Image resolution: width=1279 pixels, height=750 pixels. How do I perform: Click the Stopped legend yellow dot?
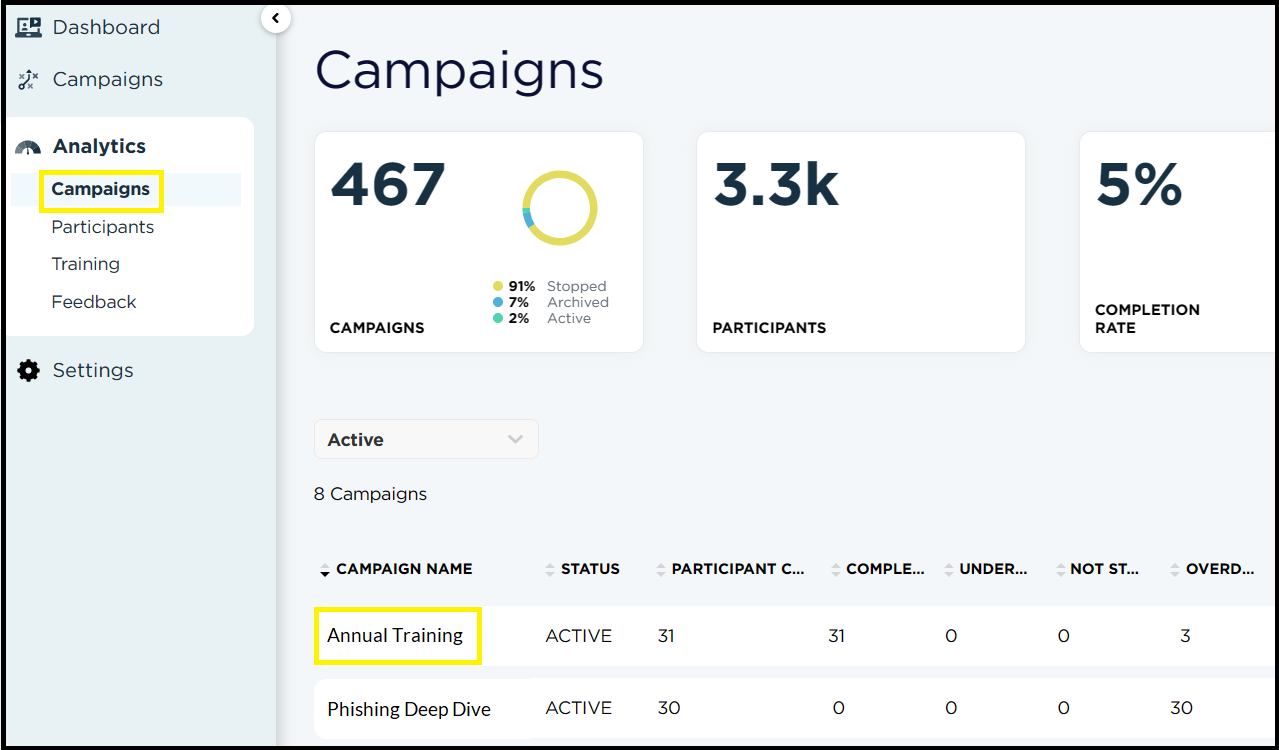coord(498,287)
